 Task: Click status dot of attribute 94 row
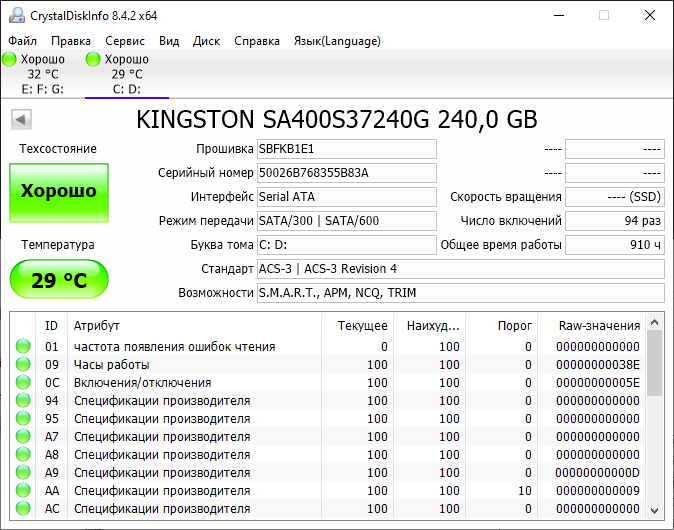(x=23, y=401)
